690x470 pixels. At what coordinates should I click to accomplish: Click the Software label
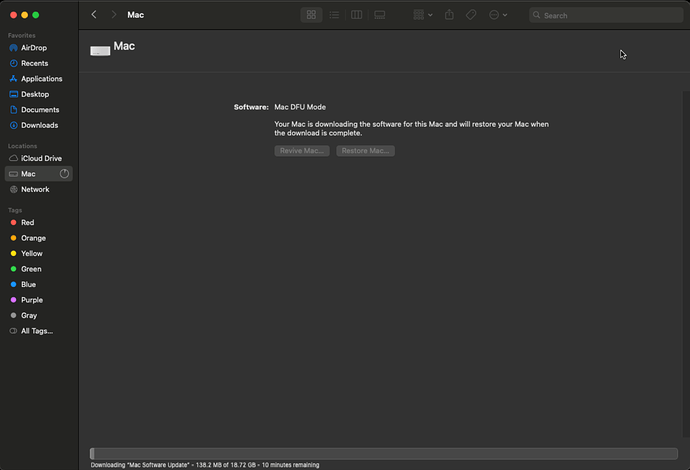(251, 107)
